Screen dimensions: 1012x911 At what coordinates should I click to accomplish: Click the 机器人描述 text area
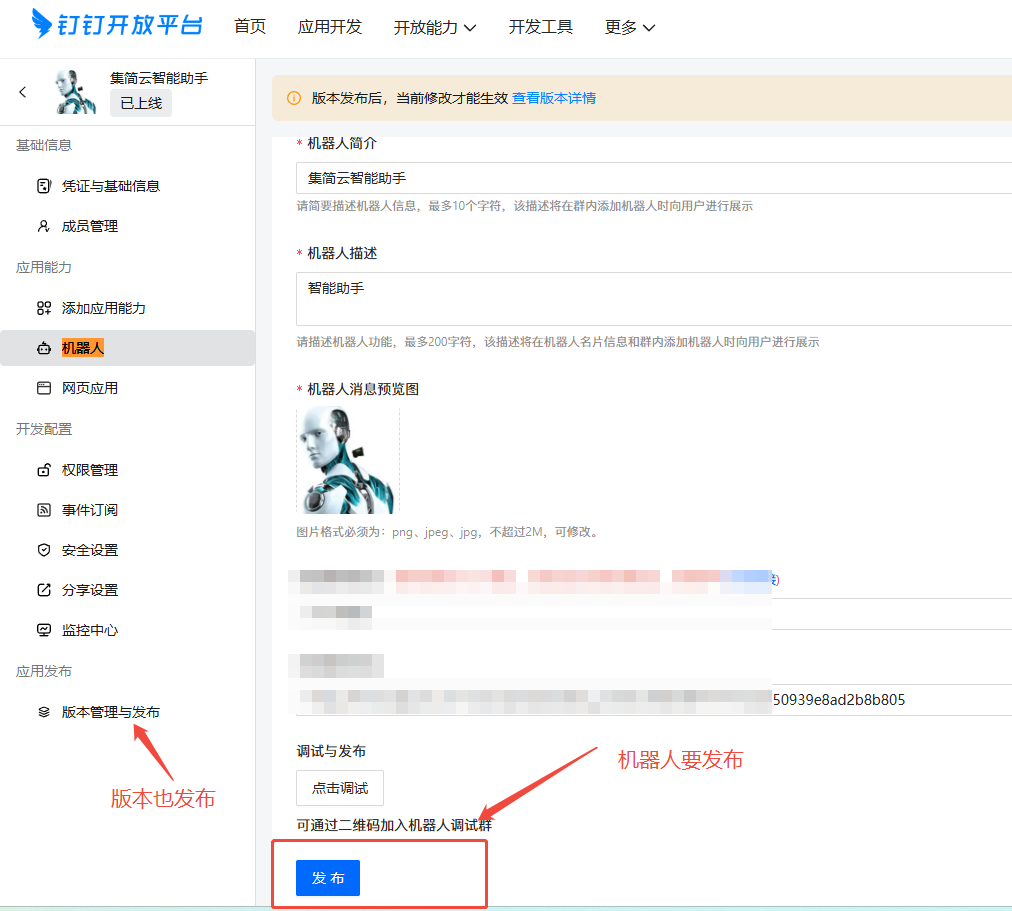[x=654, y=299]
